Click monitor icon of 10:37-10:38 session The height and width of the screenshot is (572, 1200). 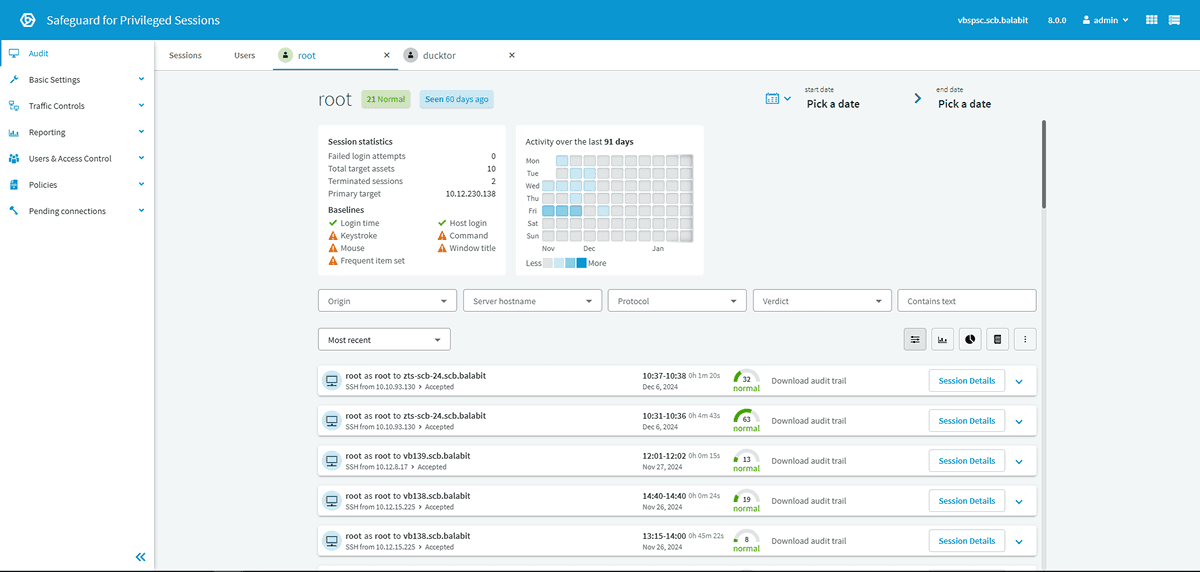click(331, 380)
